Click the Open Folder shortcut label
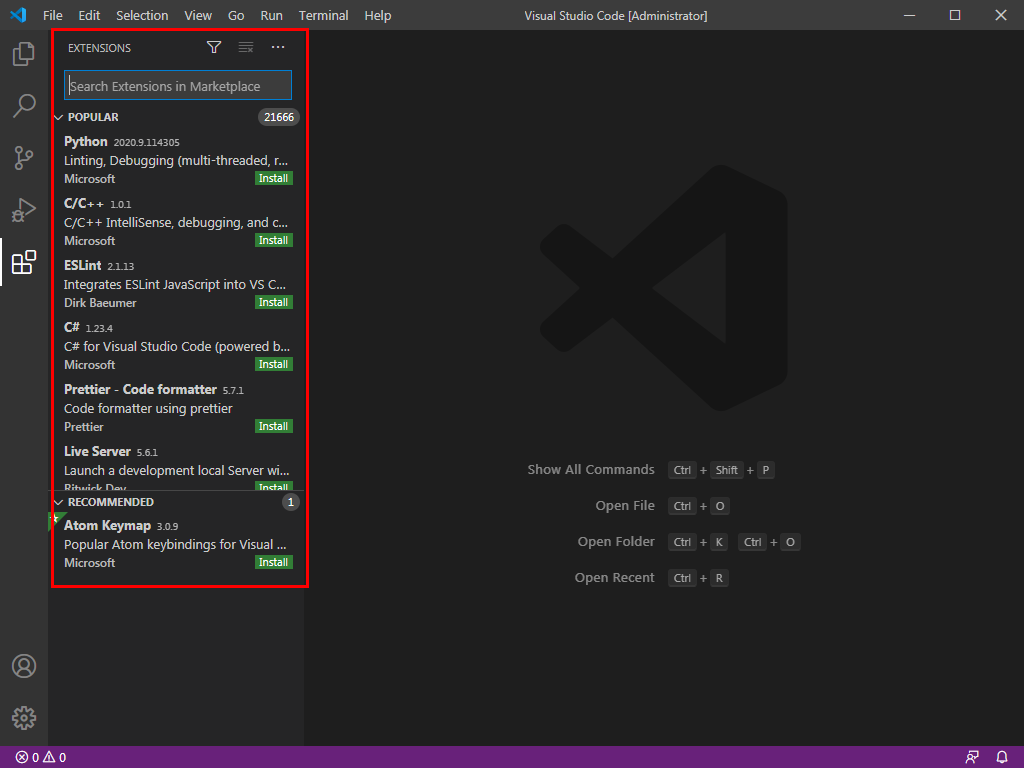This screenshot has height=768, width=1024. point(616,541)
